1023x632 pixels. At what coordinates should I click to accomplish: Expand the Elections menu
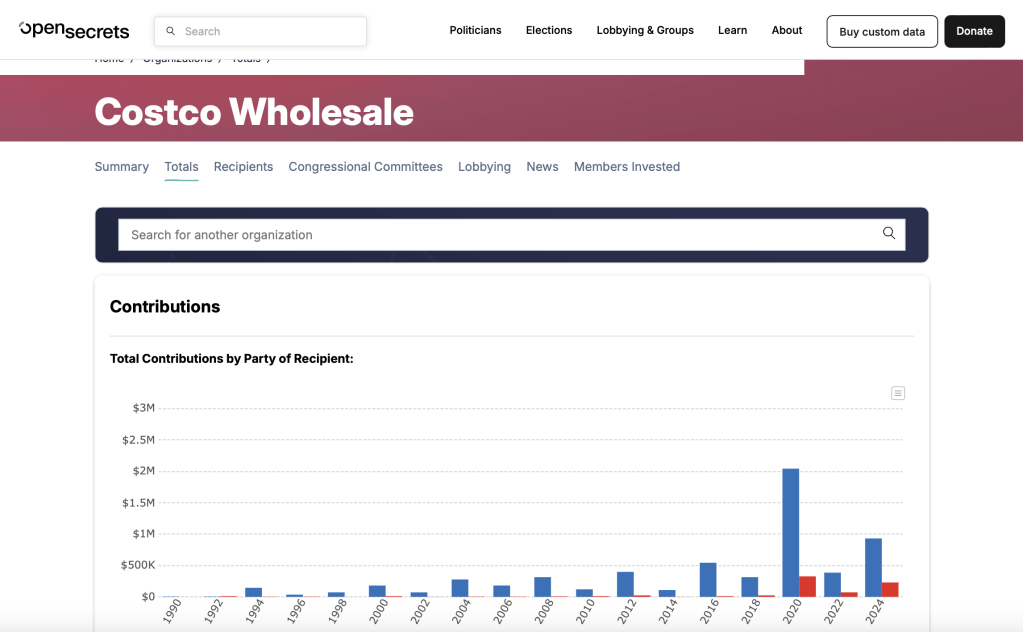[549, 31]
